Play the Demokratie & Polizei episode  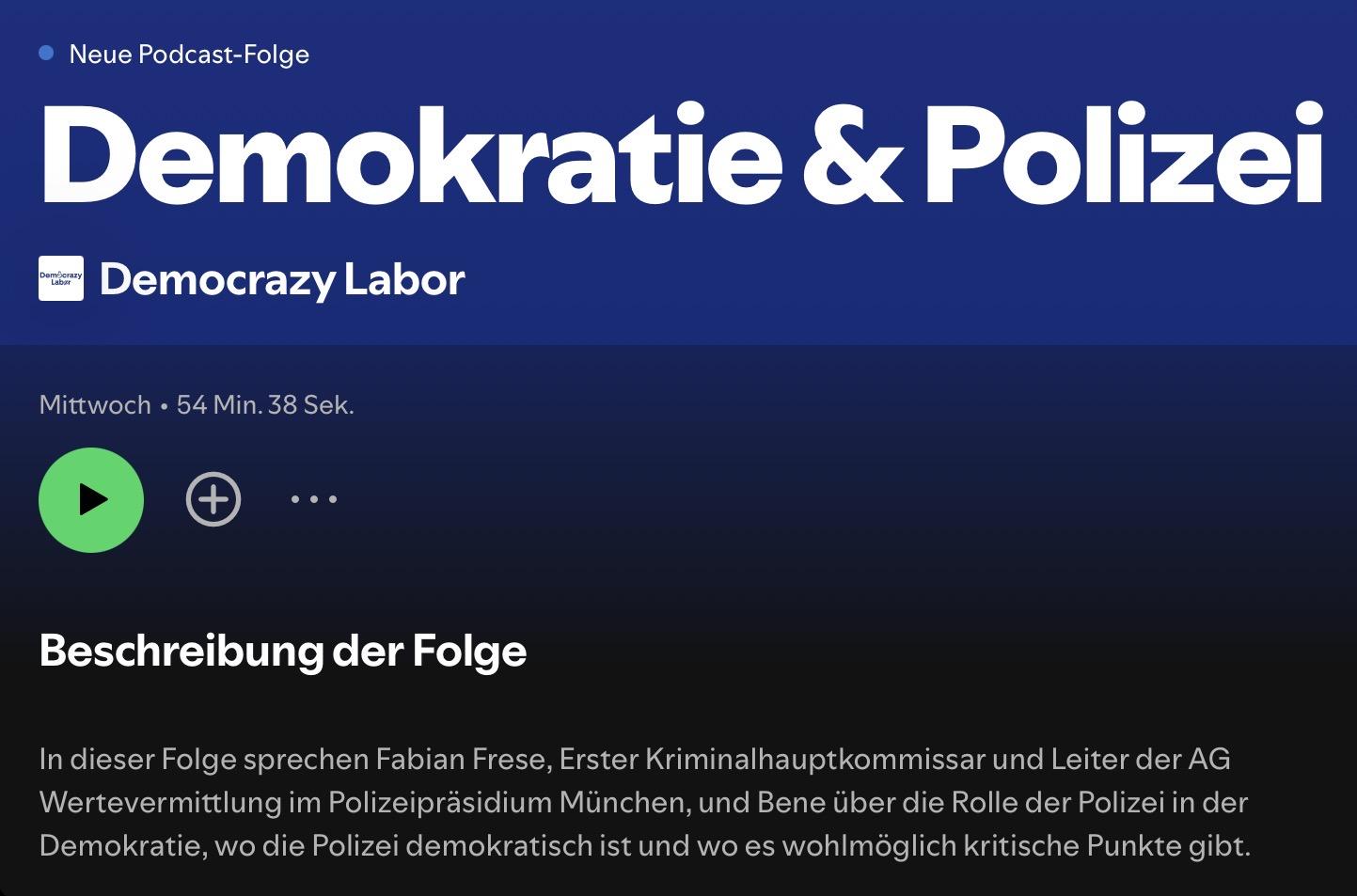[91, 499]
